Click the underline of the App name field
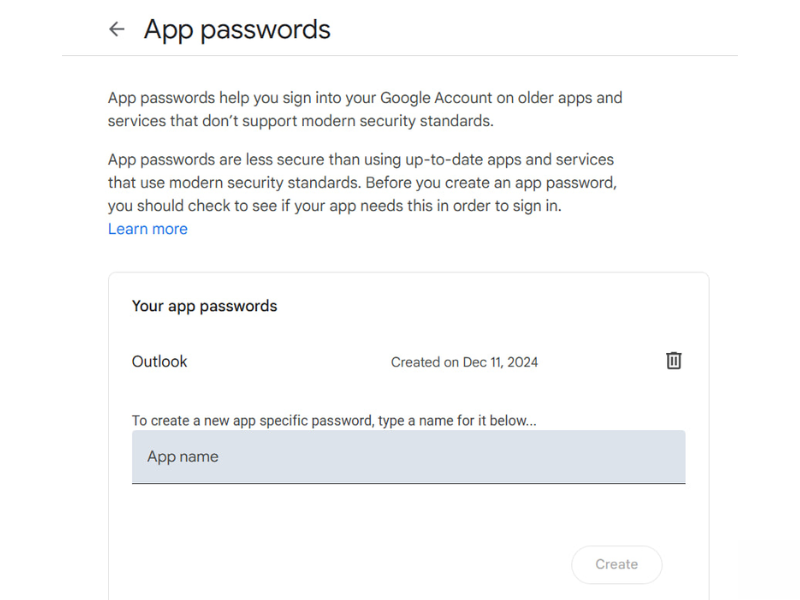 click(x=408, y=483)
